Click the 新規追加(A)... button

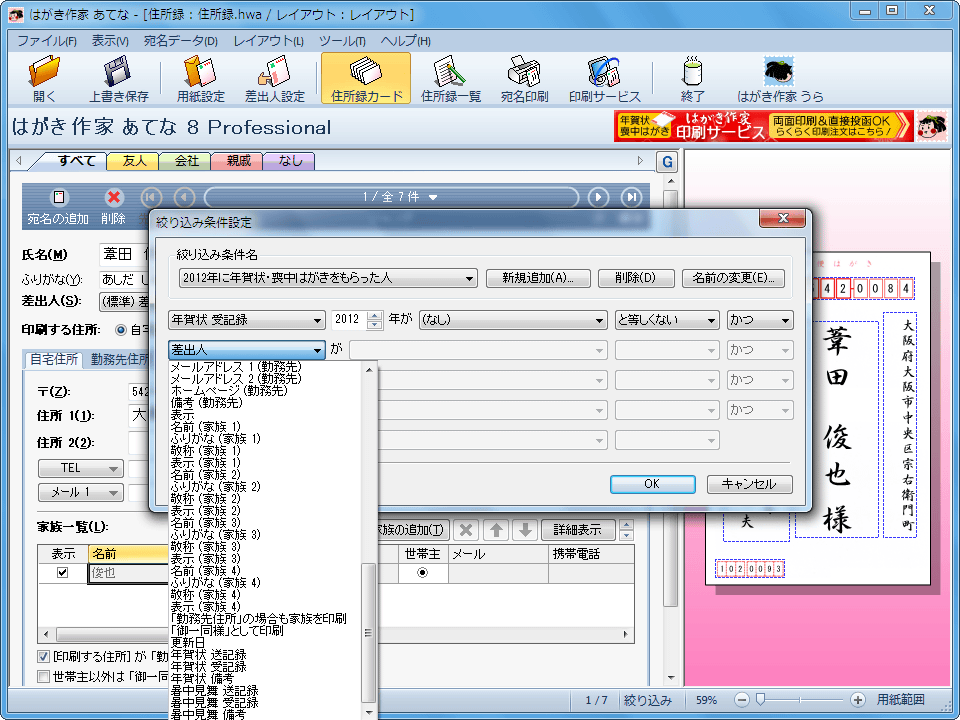pyautogui.click(x=538, y=278)
